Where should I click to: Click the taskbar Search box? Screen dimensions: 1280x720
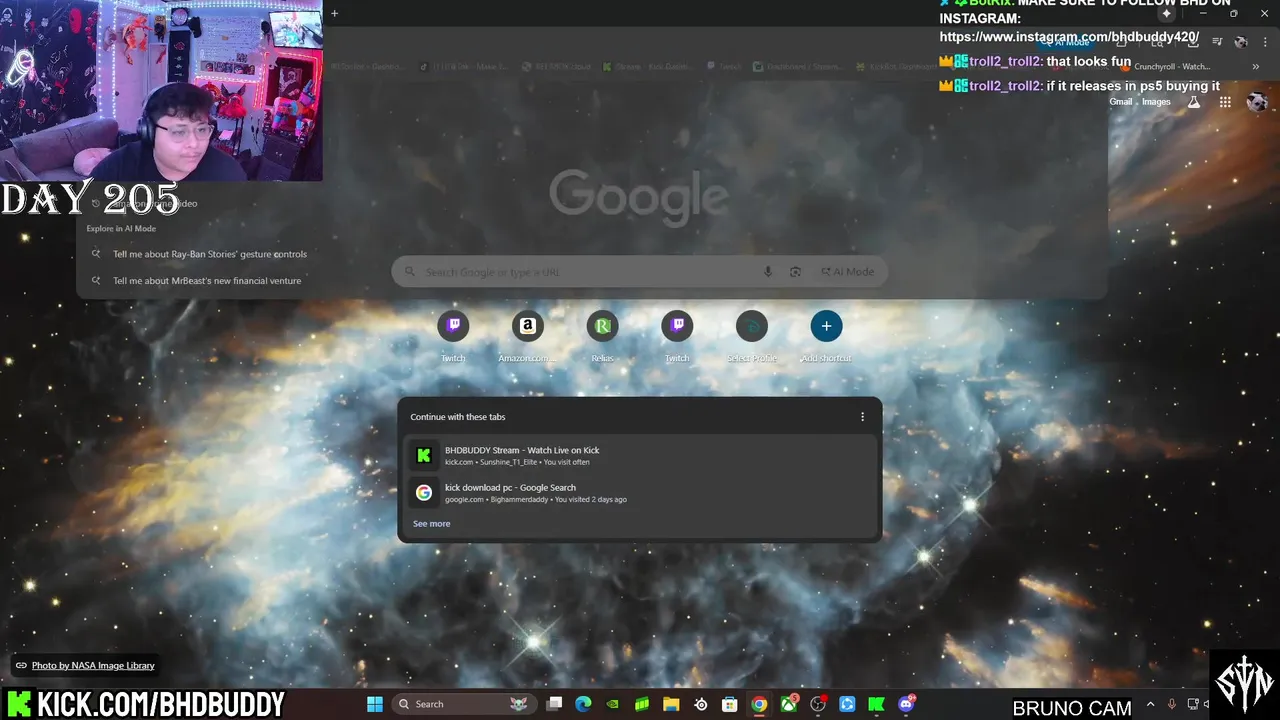click(x=463, y=704)
